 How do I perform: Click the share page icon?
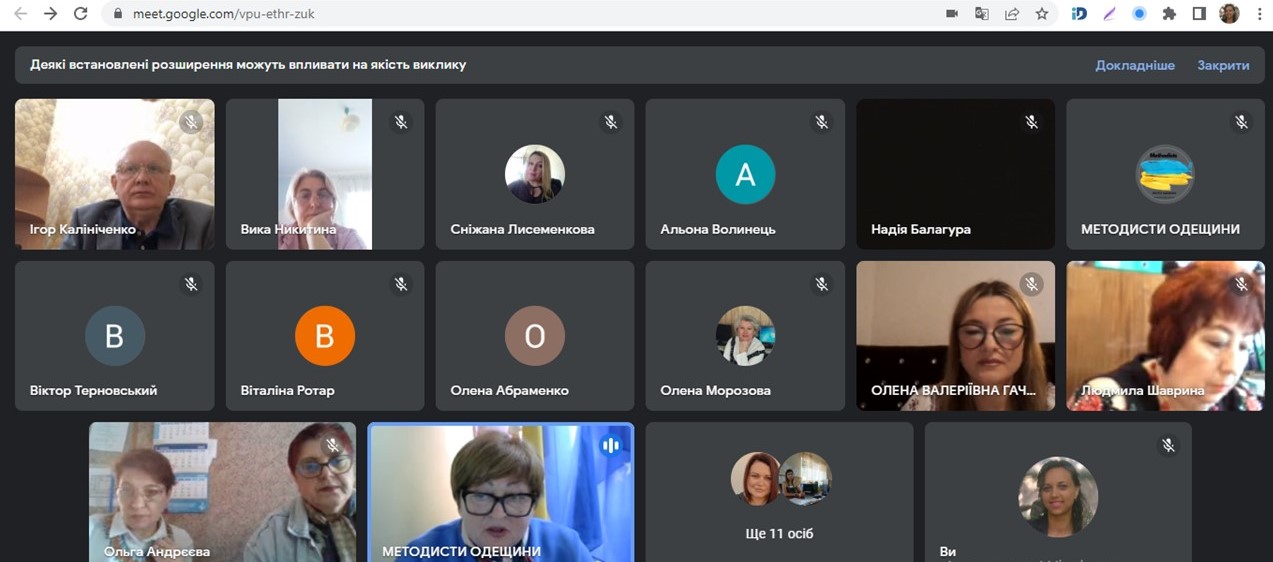pos(1012,14)
